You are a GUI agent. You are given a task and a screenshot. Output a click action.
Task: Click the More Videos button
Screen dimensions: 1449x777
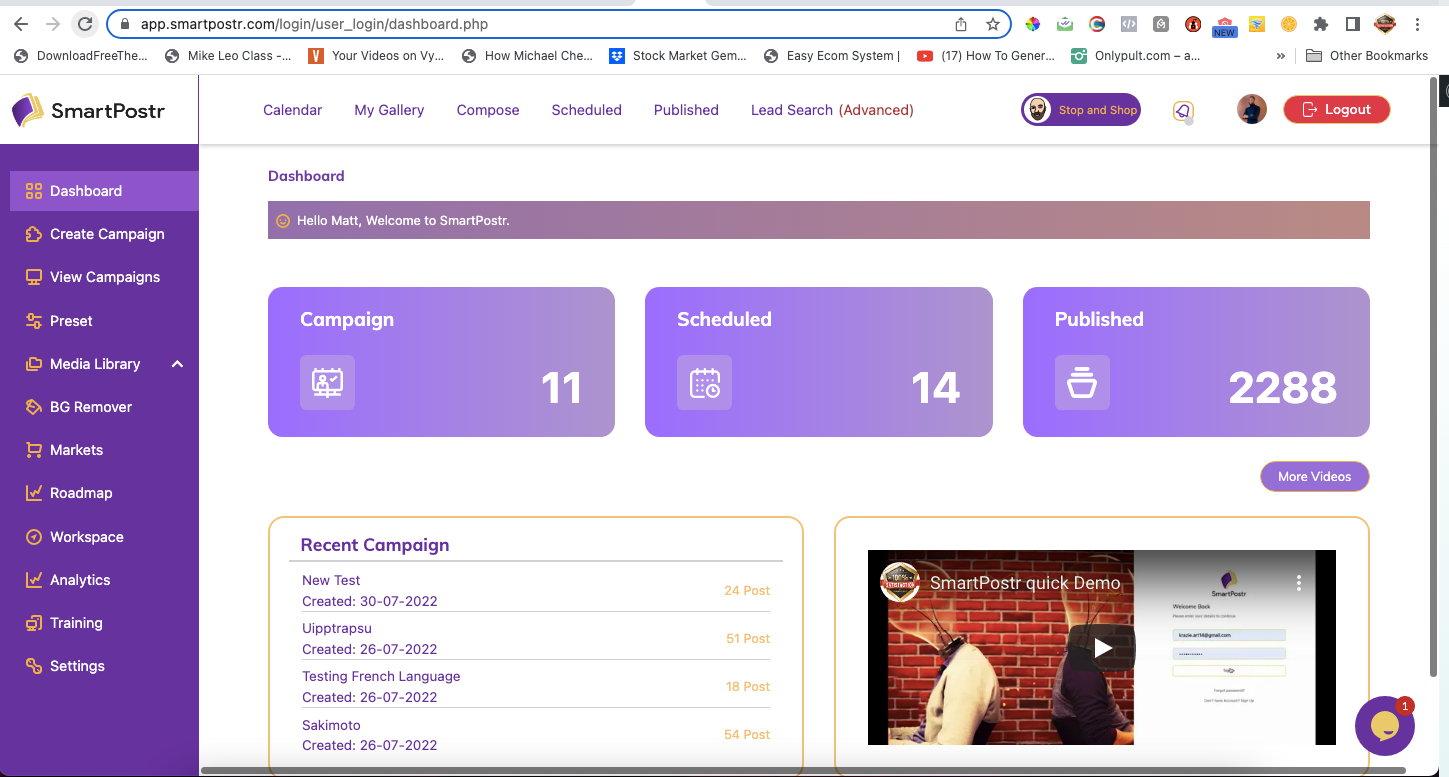pyautogui.click(x=1314, y=477)
